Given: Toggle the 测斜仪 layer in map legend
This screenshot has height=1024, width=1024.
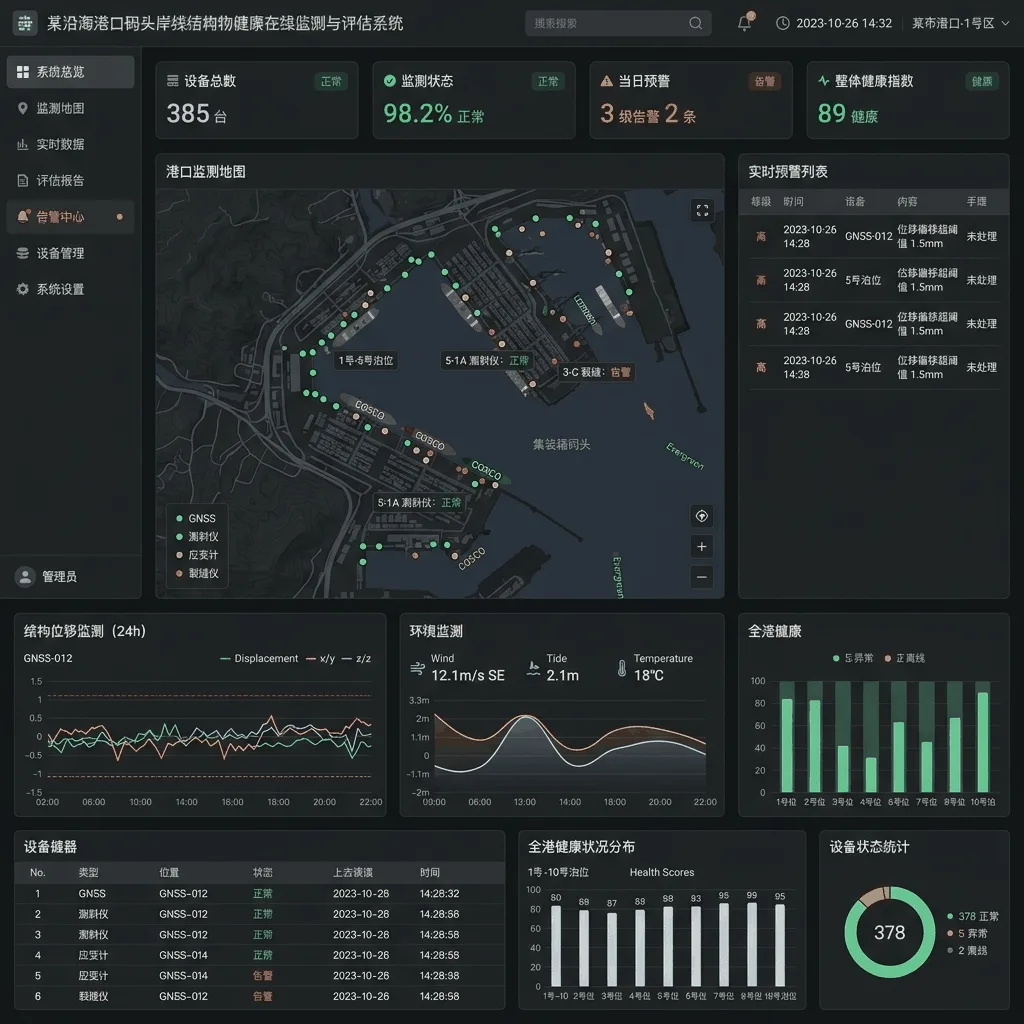Looking at the screenshot, I should click(x=197, y=537).
